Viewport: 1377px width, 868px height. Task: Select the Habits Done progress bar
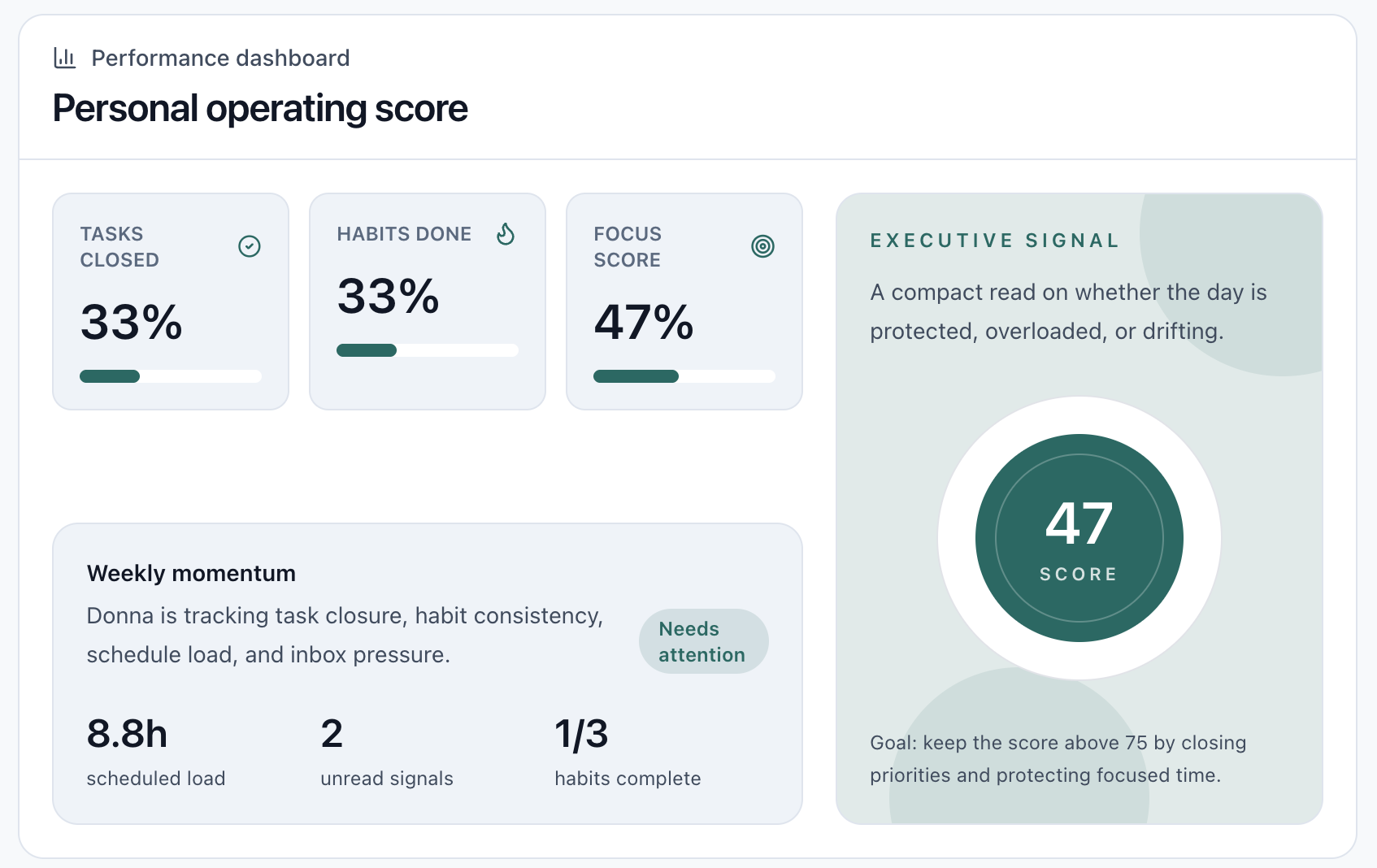[428, 350]
